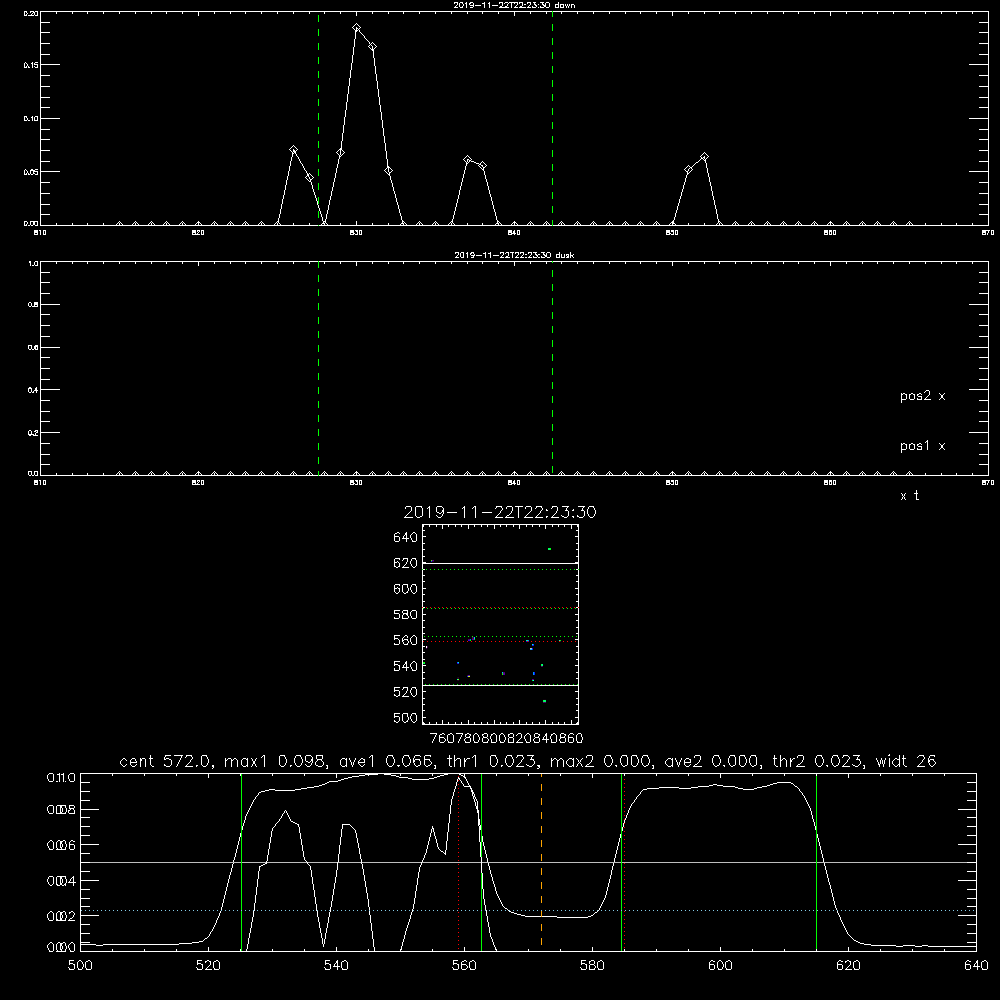Click the '500' x-axis label of bottom plot
Viewport: 1000px width, 1000px height.
point(80,966)
